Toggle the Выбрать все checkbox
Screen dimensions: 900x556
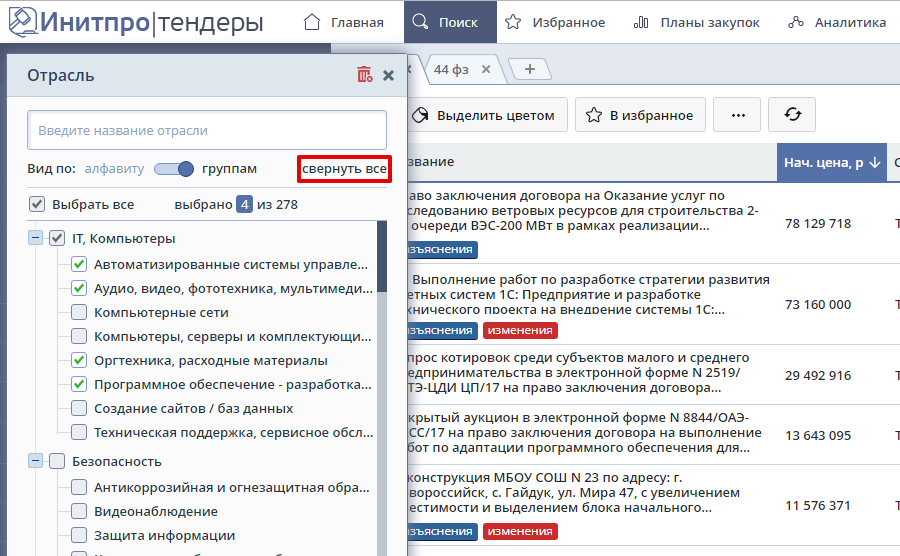[x=37, y=204]
